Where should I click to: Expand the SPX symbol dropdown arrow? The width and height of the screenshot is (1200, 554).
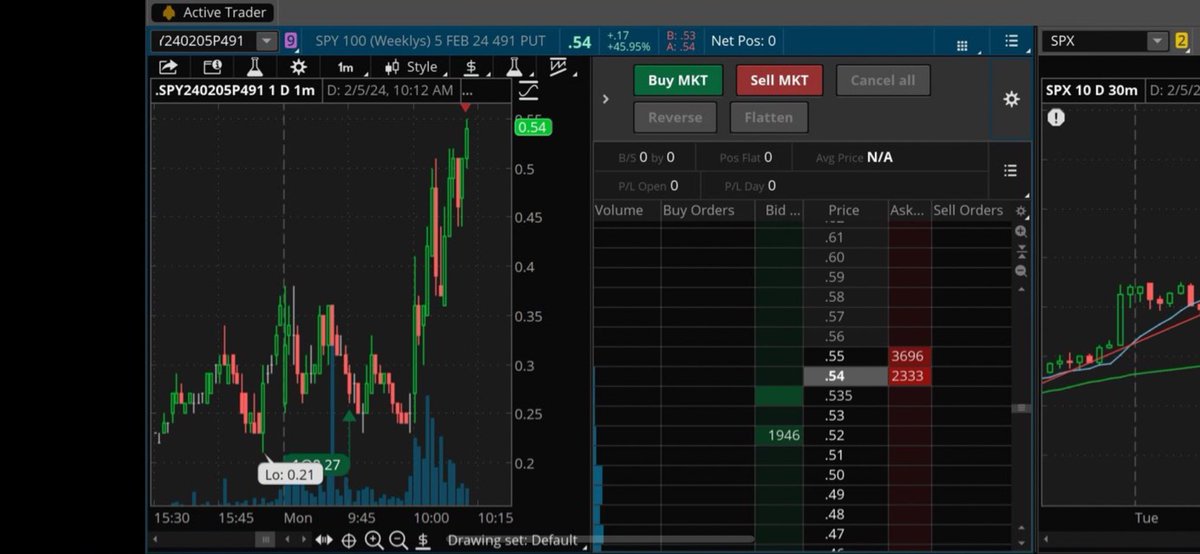click(1157, 41)
